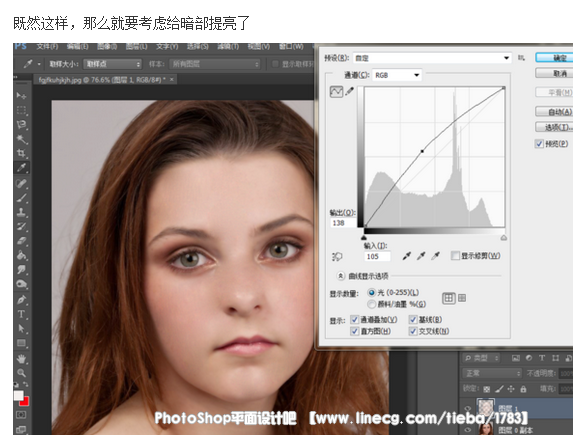Image resolution: width=578 pixels, height=435 pixels.
Task: Select the Clone Stamp tool
Action: (x=21, y=212)
